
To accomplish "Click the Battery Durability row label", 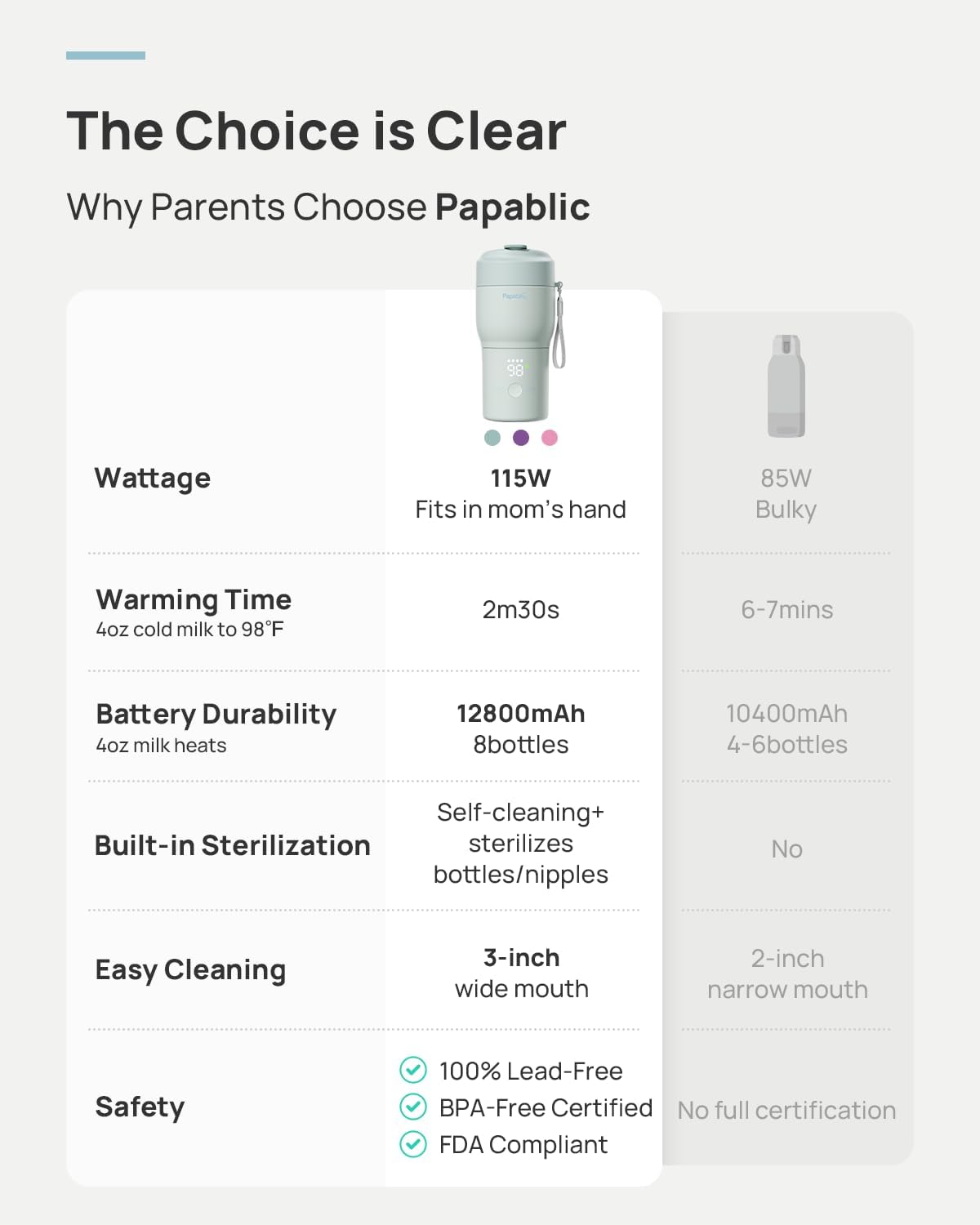I will coord(216,714).
